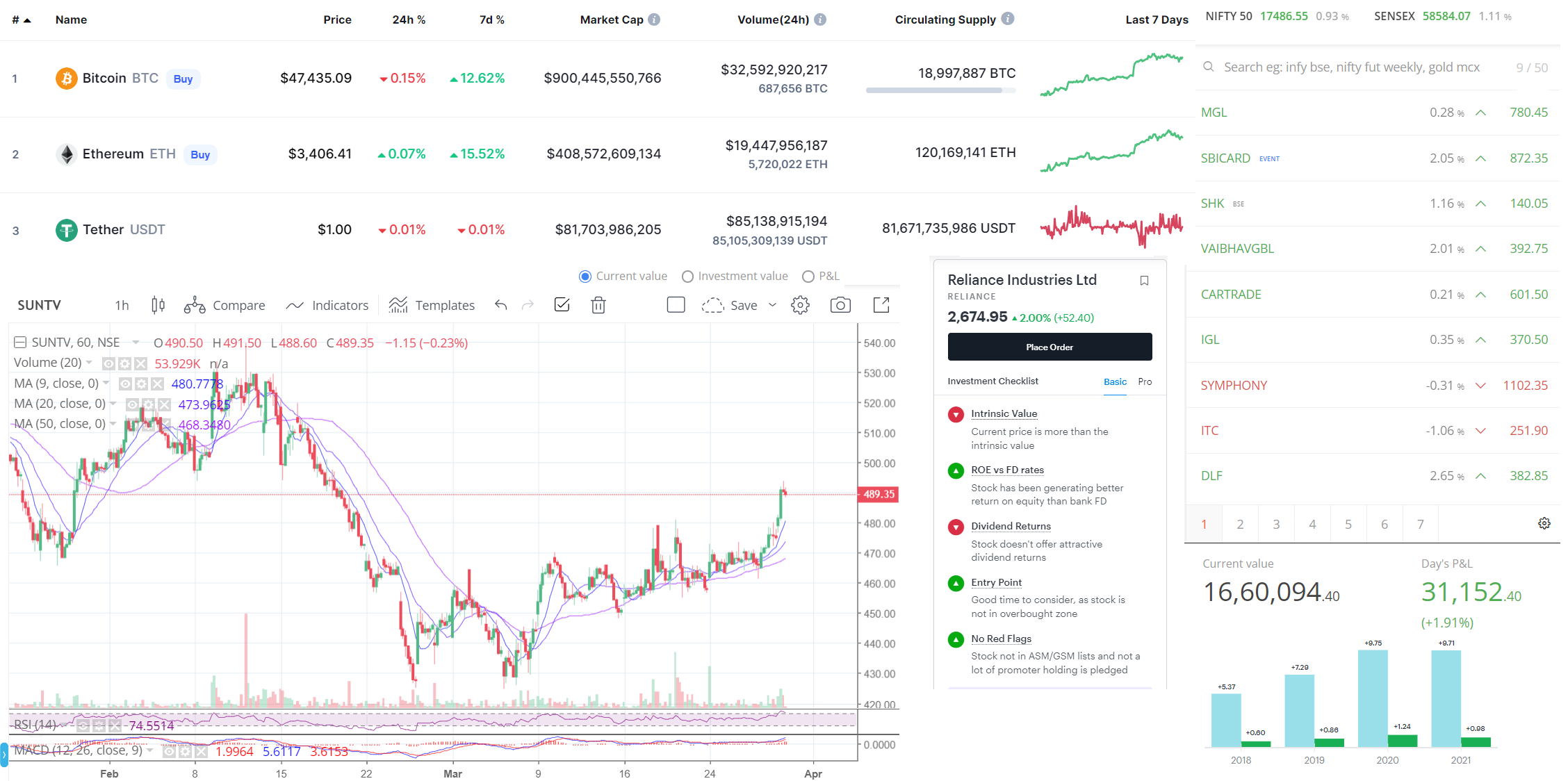Screen dimensions: 1568x781
Task: Open the chart in a popup window
Action: [x=881, y=305]
